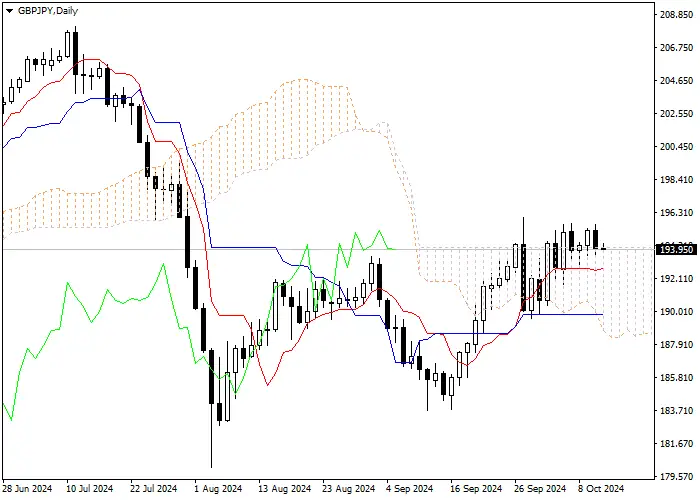Click the 26 Sep 2024 date label
700x500 pixels.
click(x=540, y=488)
